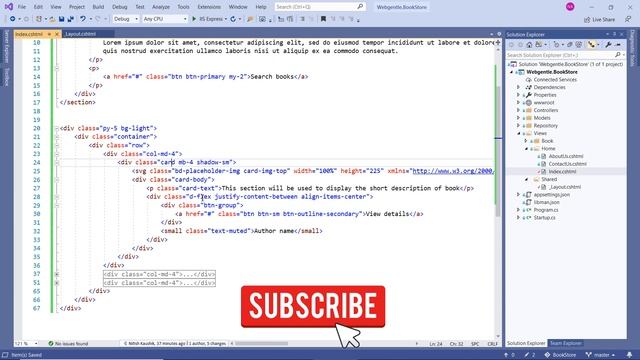Image resolution: width=640 pixels, height=360 pixels.
Task: Expand the Controllers folder
Action: [x=518, y=110]
